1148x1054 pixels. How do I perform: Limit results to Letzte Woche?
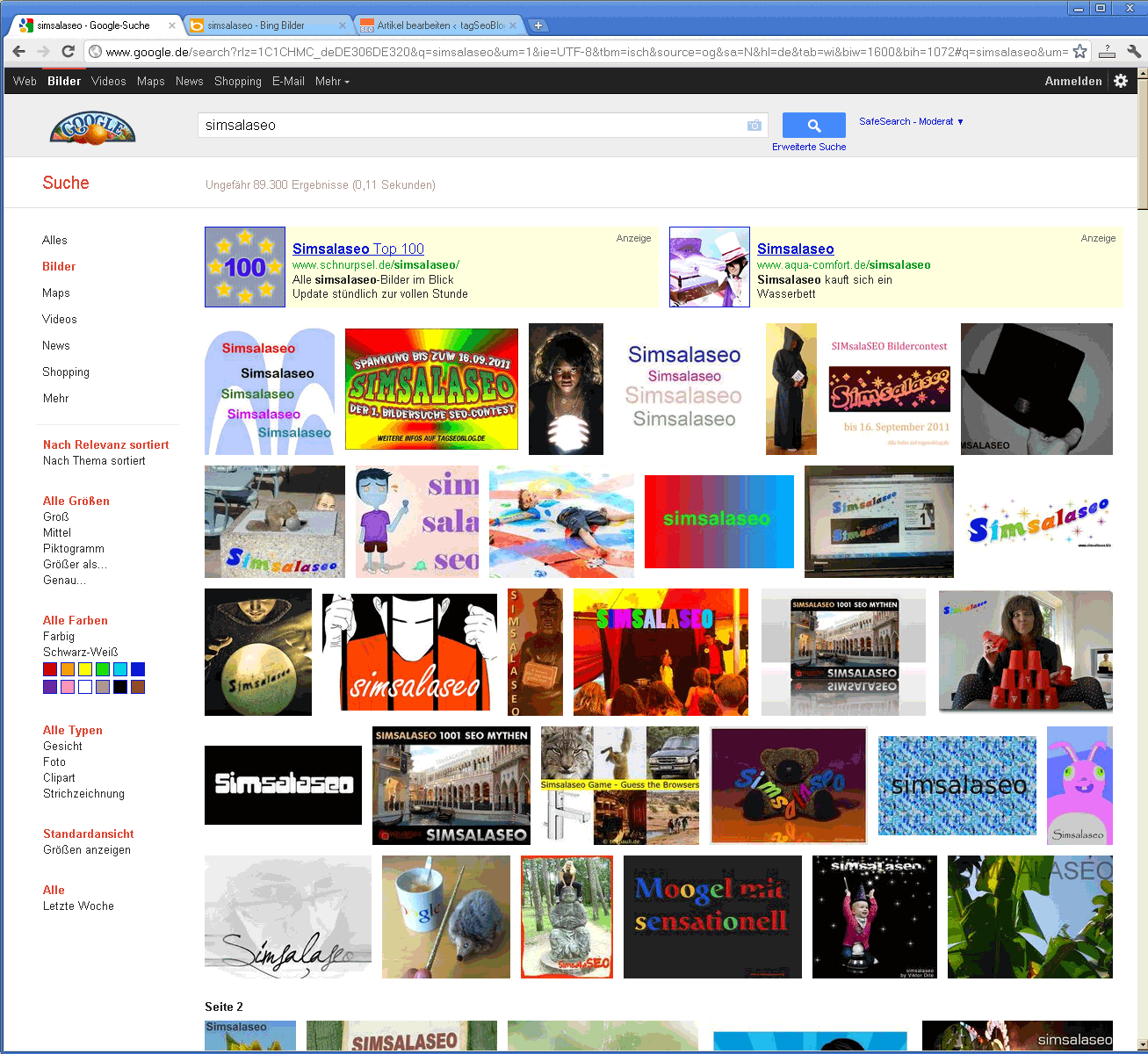pyautogui.click(x=78, y=906)
